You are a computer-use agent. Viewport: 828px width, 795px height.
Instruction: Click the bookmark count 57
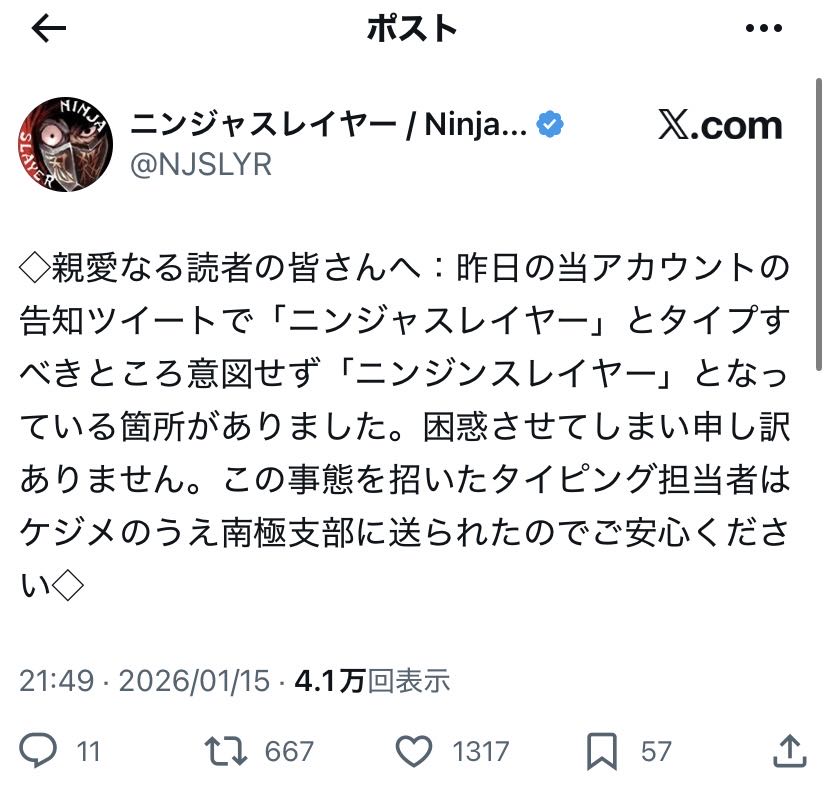coord(655,751)
